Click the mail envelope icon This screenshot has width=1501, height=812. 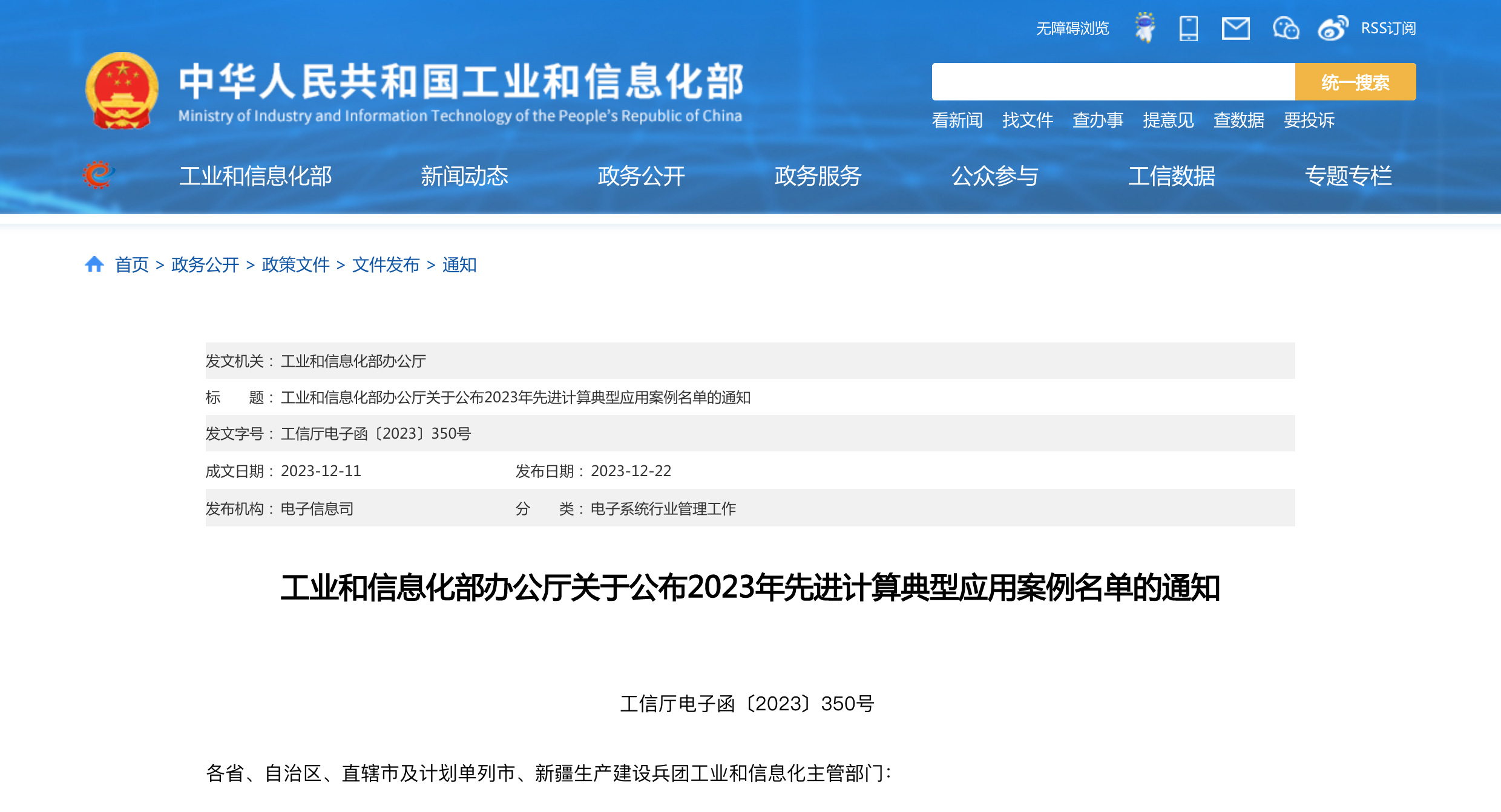[x=1235, y=28]
